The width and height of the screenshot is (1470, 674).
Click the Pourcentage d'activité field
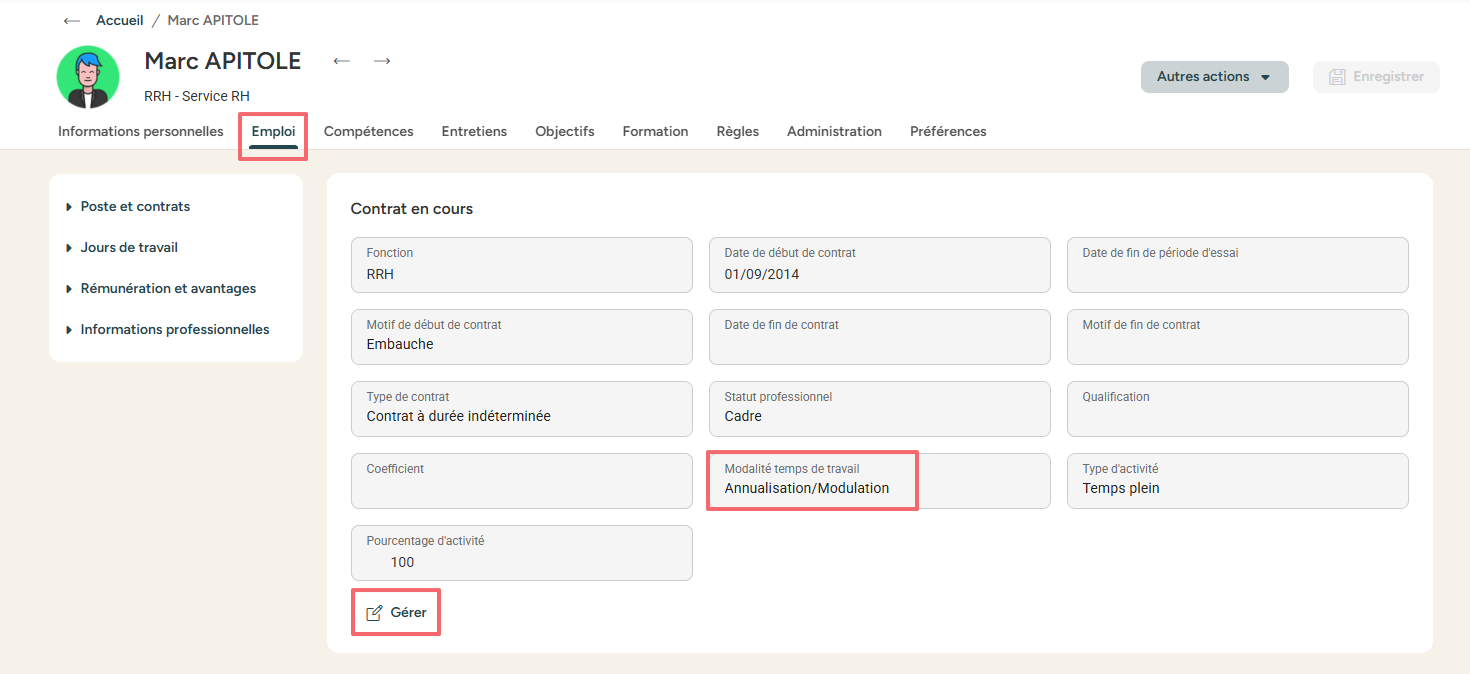click(521, 553)
